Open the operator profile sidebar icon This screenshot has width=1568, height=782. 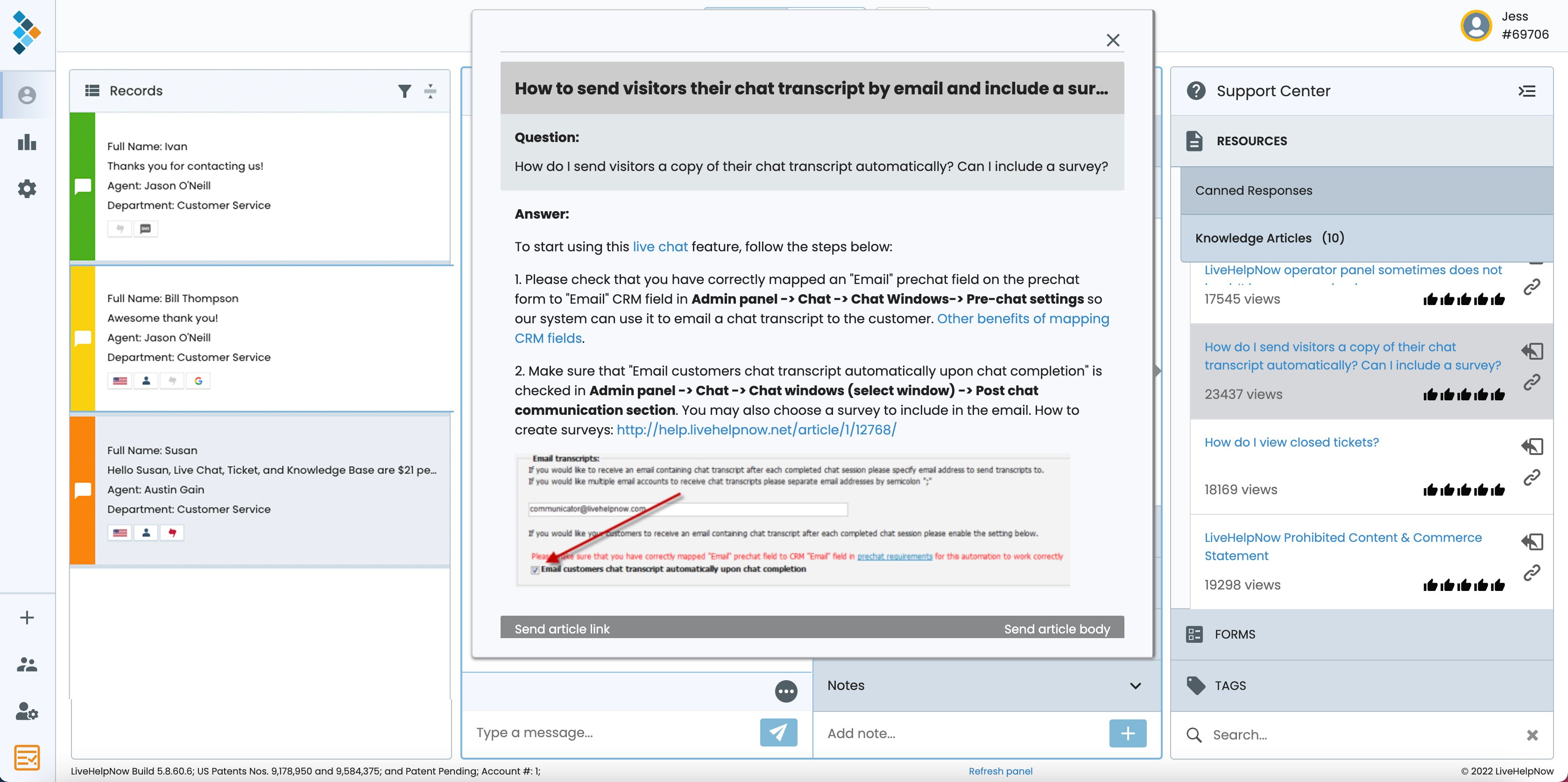(x=27, y=95)
